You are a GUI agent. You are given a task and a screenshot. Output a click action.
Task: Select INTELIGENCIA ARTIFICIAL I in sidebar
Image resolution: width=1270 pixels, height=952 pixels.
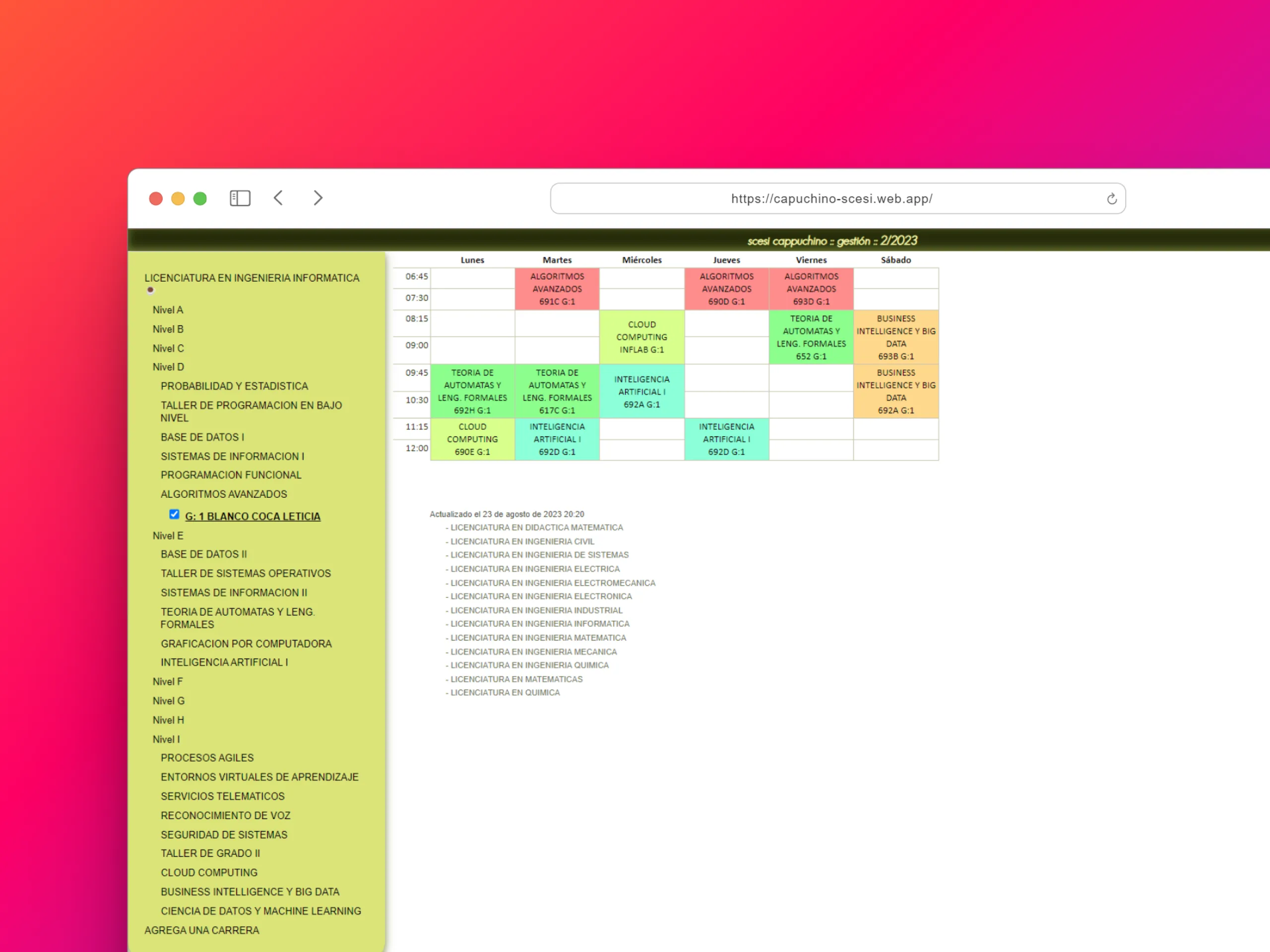pos(224,662)
